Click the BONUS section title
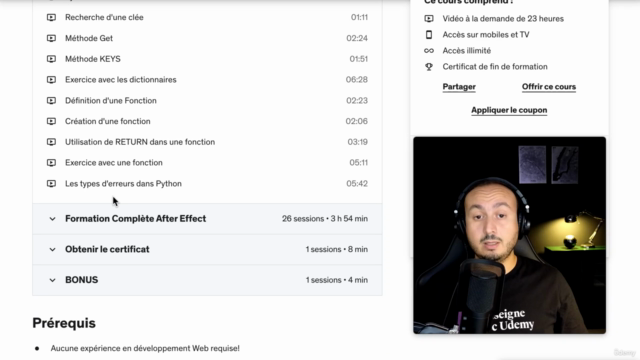 pyautogui.click(x=82, y=280)
